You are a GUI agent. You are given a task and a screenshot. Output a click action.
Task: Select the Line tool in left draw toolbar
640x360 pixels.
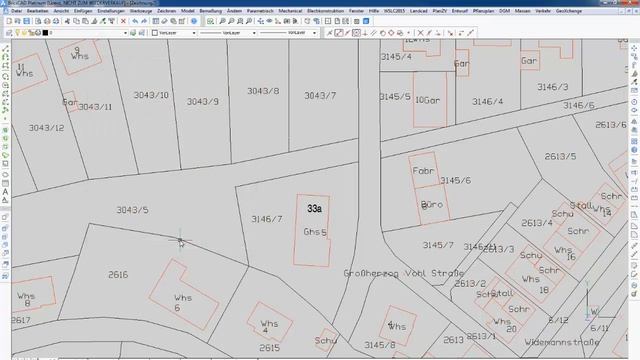[x=5, y=48]
